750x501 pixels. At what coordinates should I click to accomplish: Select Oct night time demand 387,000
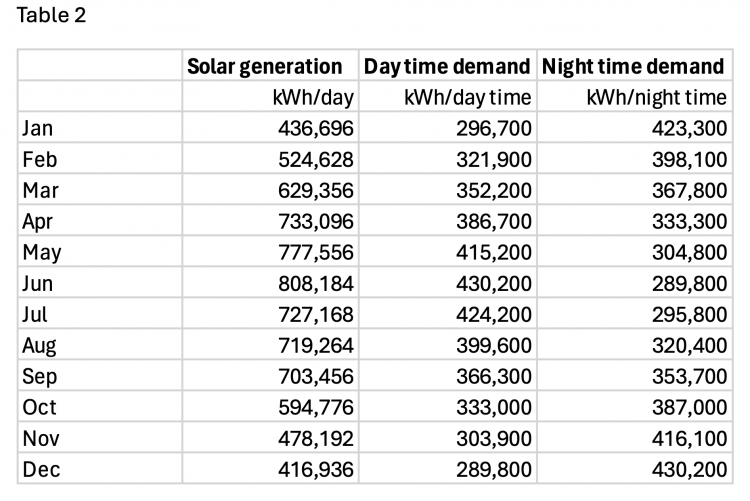[684, 407]
